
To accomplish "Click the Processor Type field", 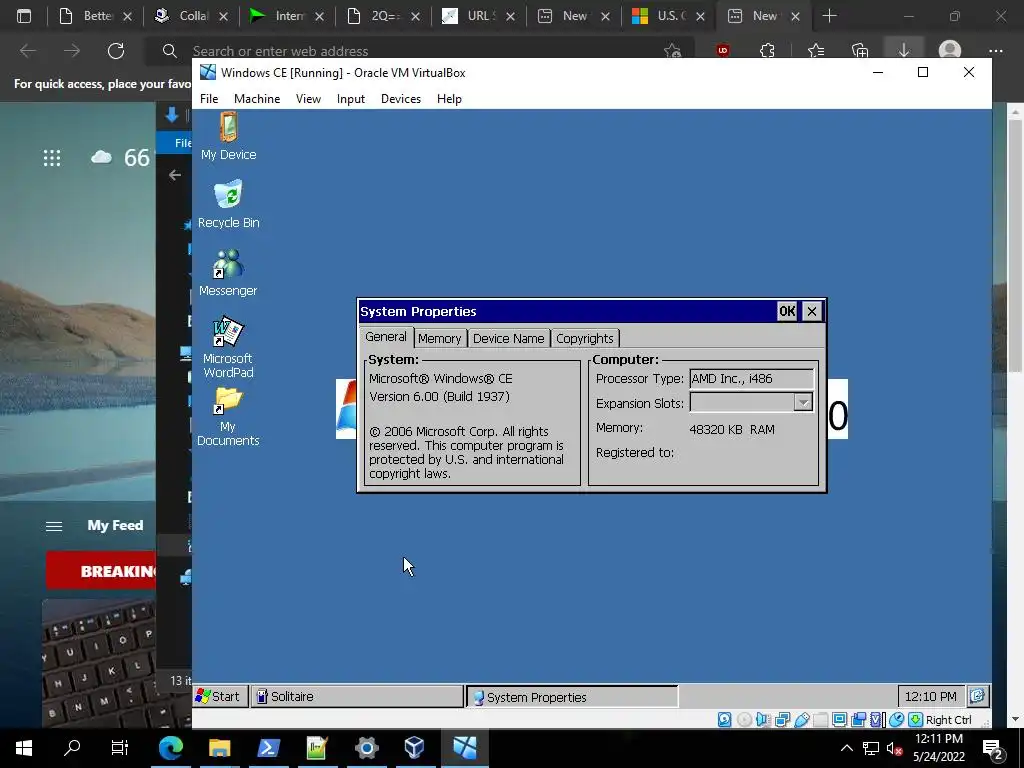I will 752,378.
